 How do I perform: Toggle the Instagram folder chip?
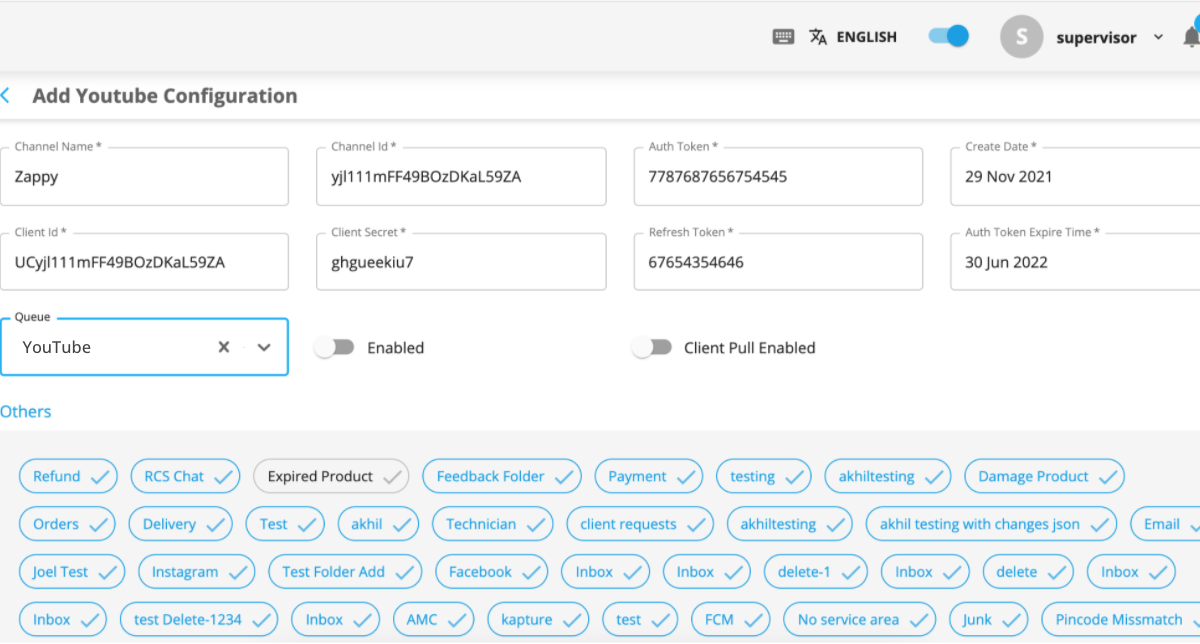click(197, 572)
